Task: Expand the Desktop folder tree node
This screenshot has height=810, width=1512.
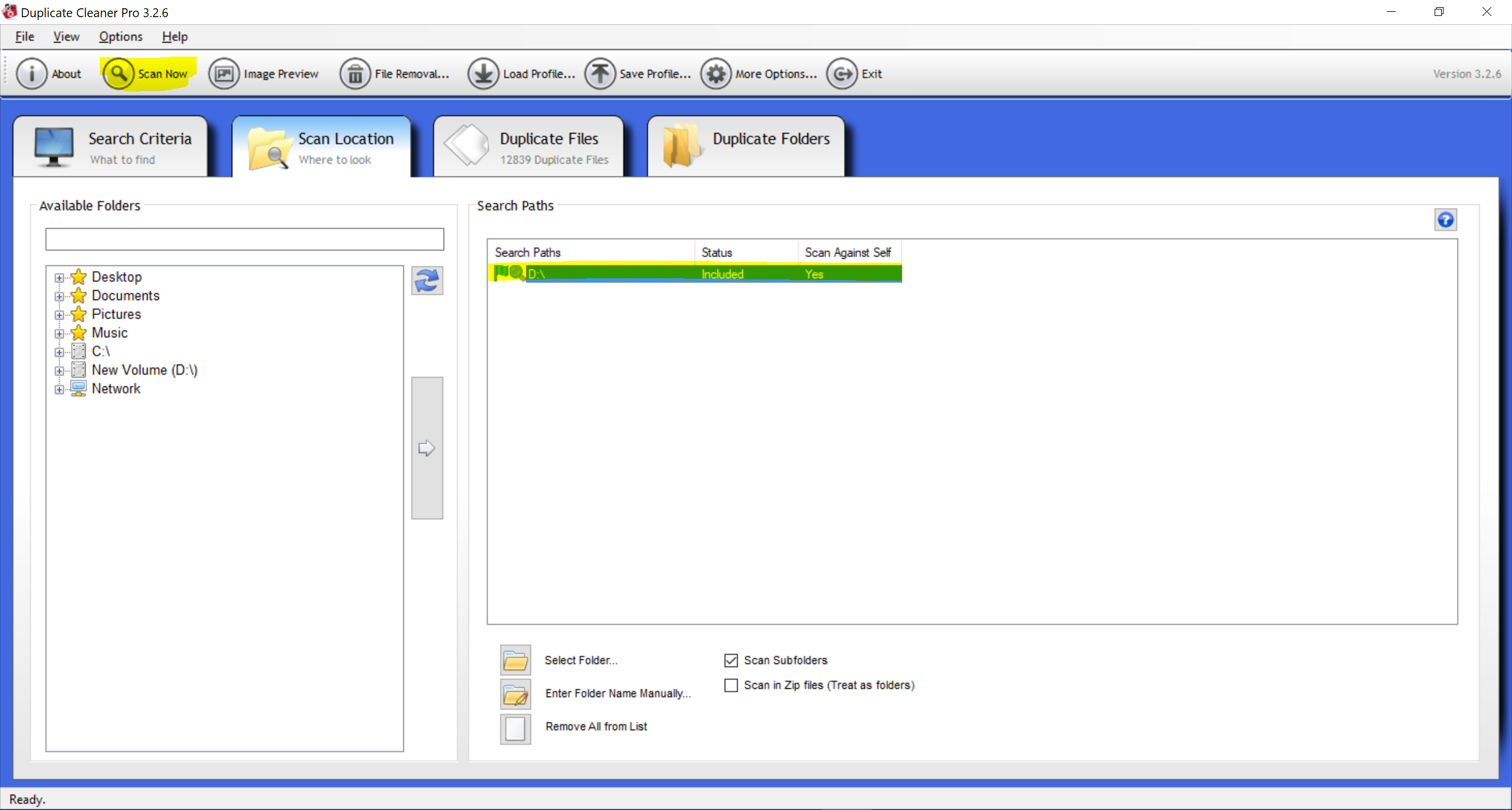Action: pos(59,278)
